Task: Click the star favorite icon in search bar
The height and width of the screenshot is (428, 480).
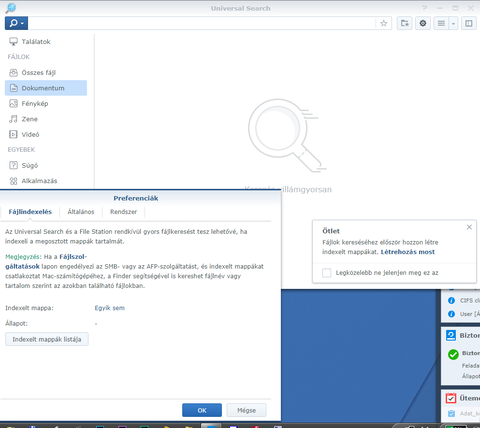Action: [384, 23]
